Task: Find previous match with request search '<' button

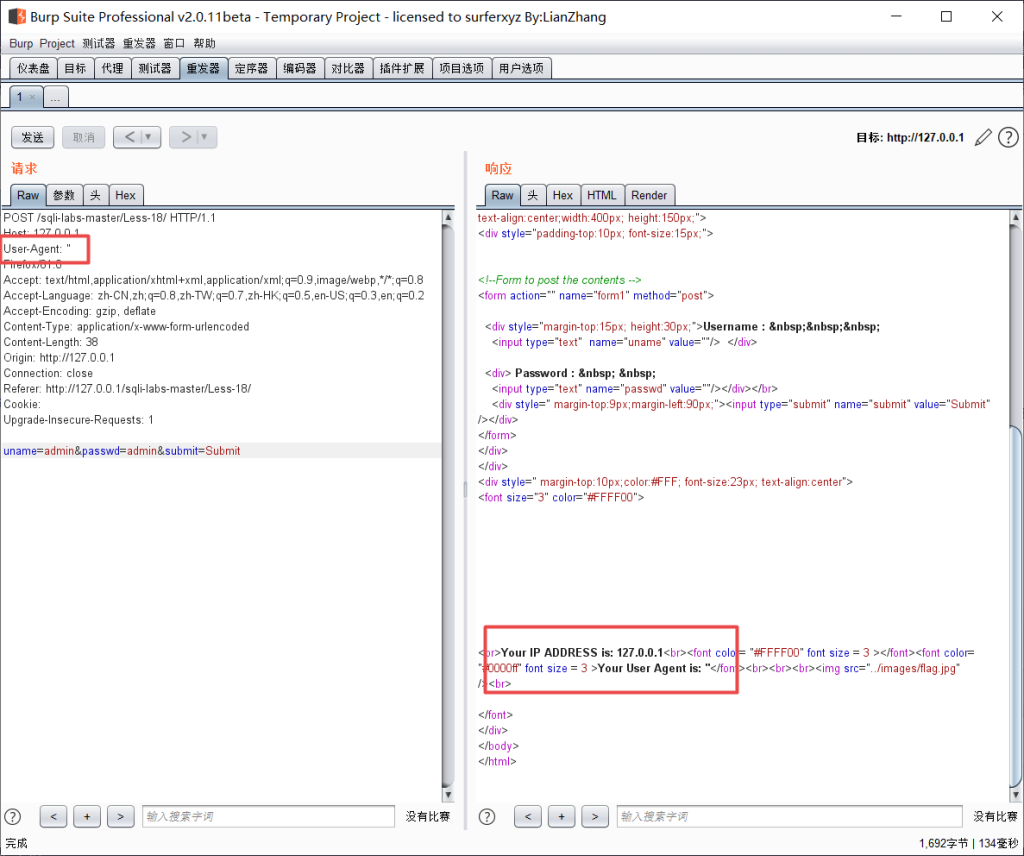Action: (54, 816)
